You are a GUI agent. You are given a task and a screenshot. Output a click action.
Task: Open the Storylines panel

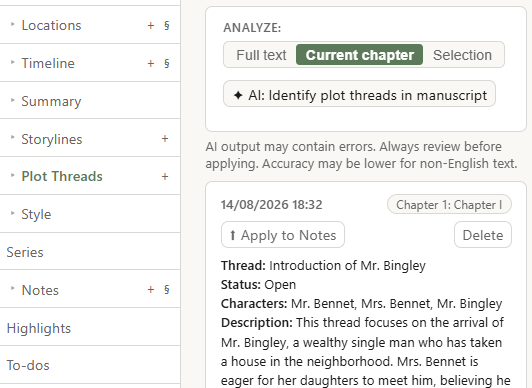click(52, 139)
